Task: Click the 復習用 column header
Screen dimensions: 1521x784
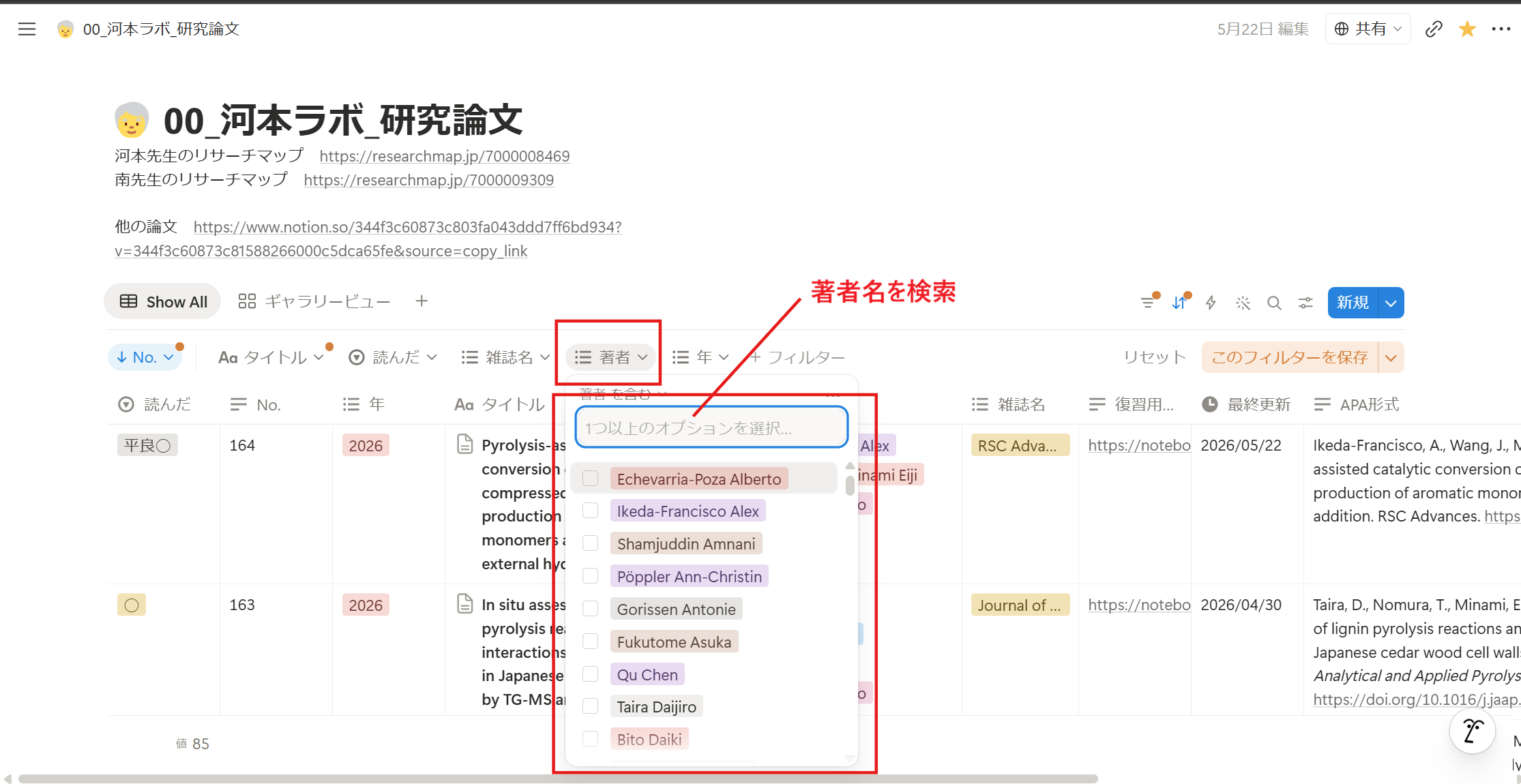Action: (x=1132, y=404)
